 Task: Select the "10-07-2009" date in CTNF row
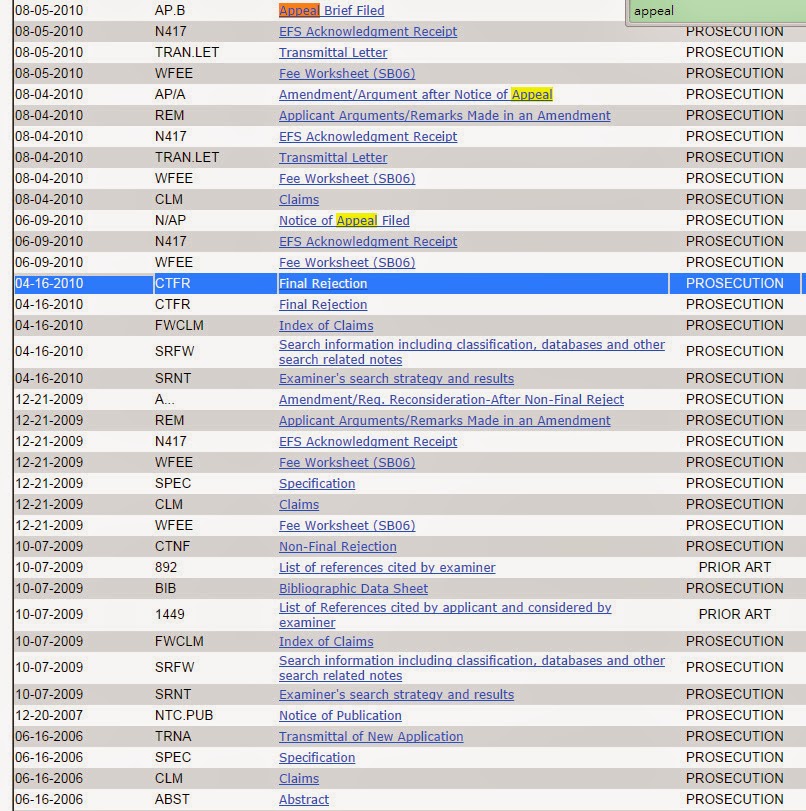pos(49,547)
